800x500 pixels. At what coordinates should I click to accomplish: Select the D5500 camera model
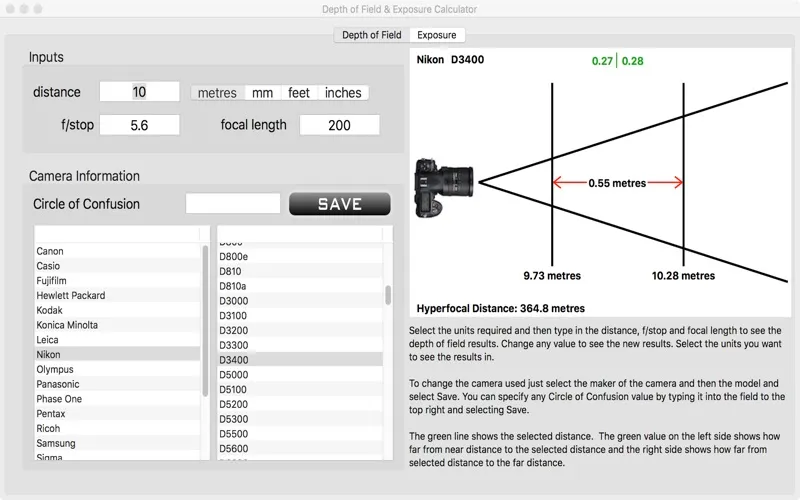click(300, 434)
